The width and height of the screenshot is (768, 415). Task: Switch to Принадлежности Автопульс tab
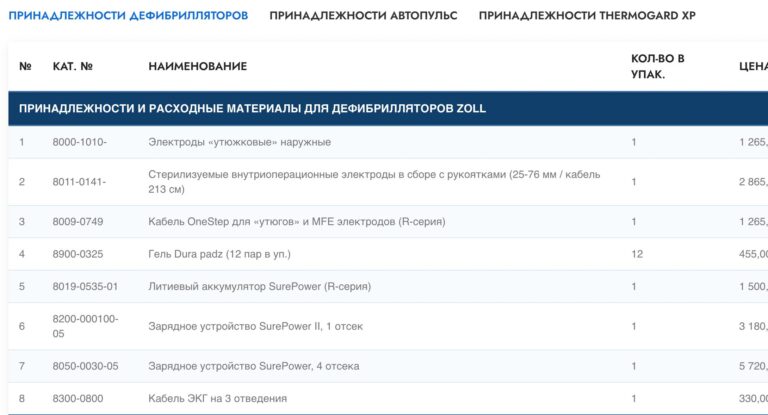click(363, 16)
